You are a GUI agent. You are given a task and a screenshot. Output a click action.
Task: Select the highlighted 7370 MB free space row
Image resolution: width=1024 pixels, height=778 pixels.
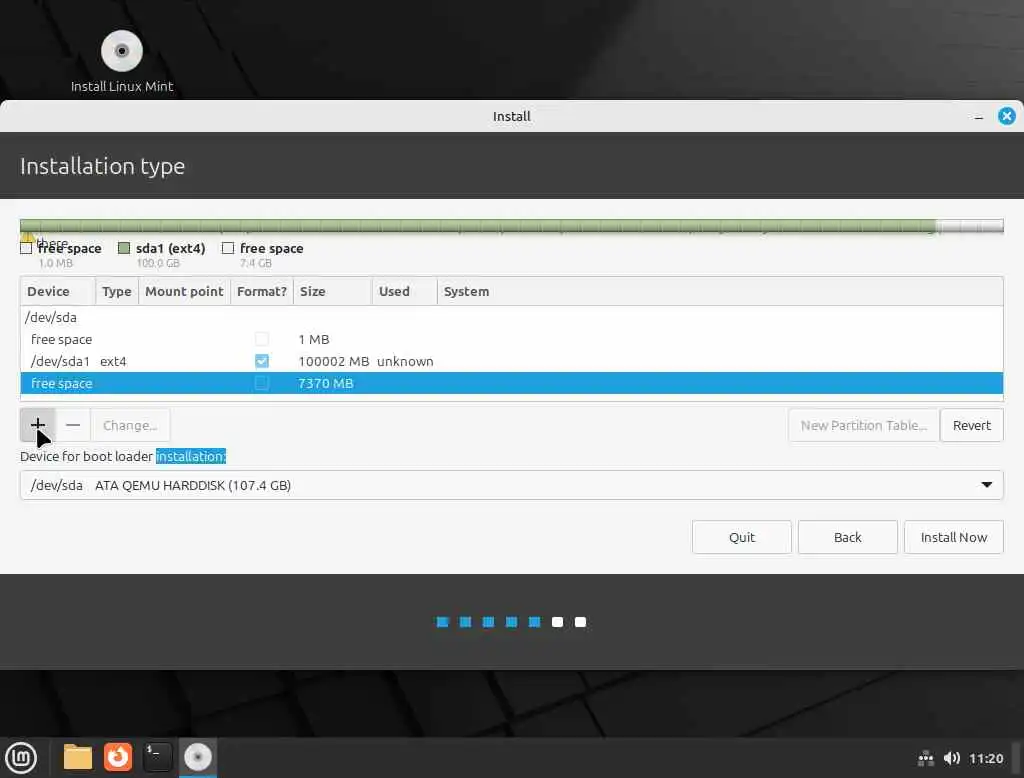pyautogui.click(x=511, y=383)
